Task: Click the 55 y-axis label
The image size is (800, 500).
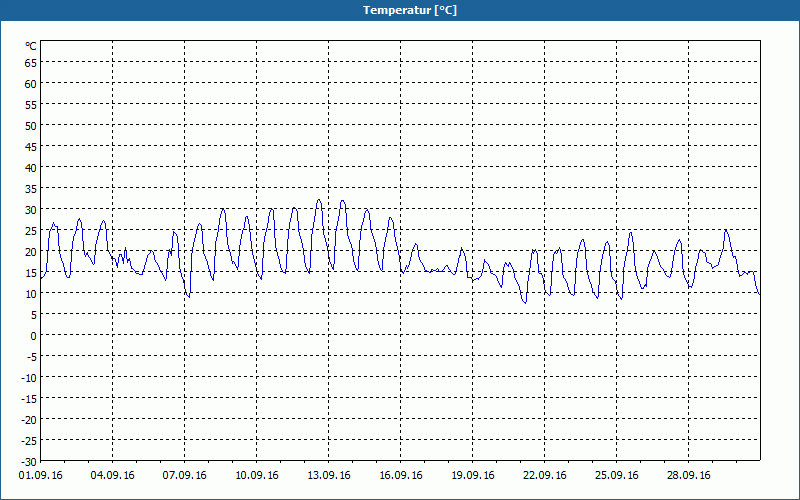Action: click(31, 105)
